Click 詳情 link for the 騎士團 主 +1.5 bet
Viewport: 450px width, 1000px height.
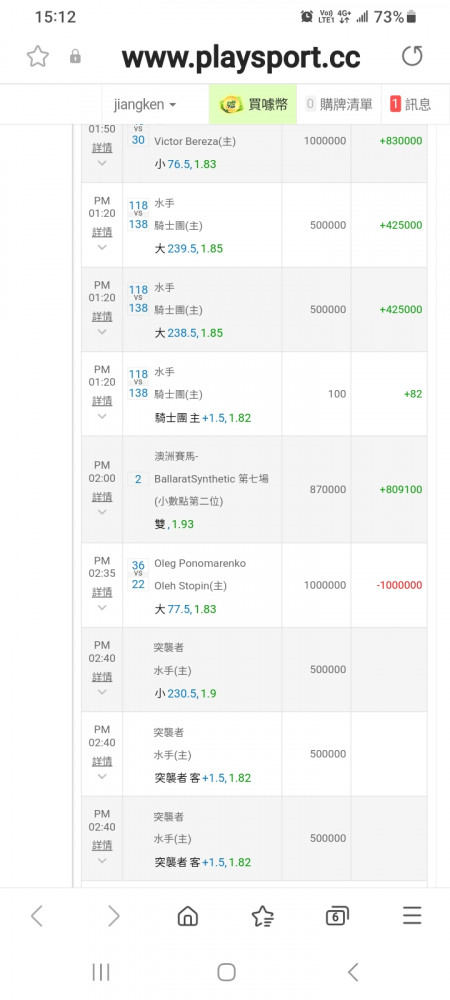102,401
